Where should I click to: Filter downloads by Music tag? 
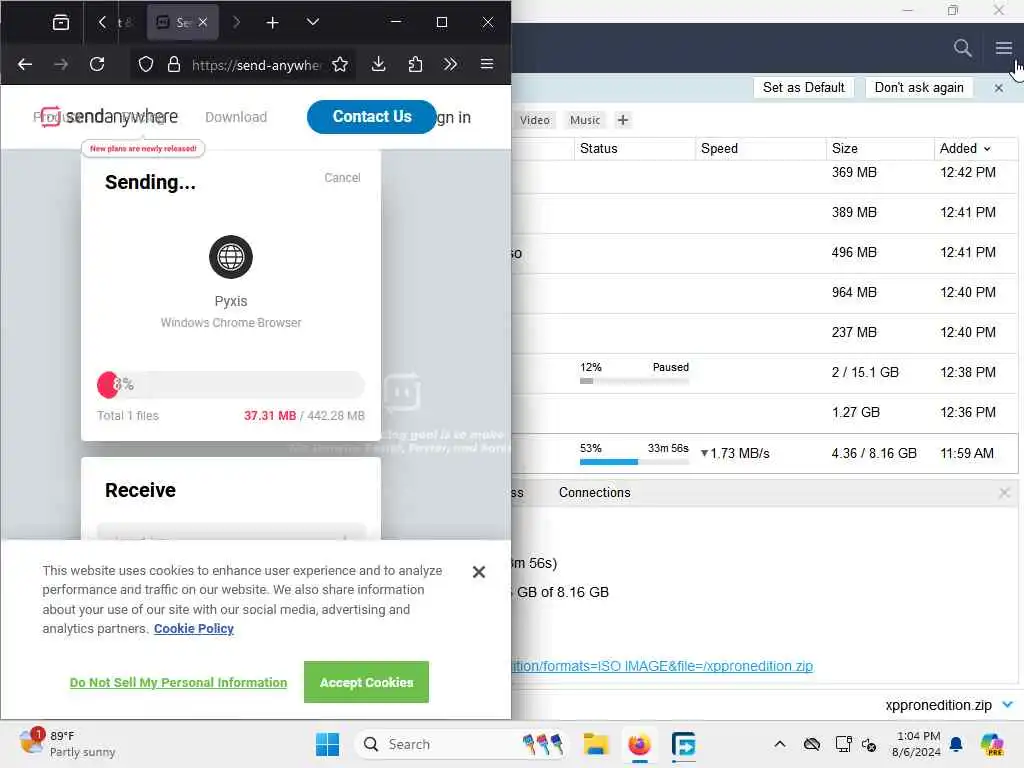[x=584, y=120]
